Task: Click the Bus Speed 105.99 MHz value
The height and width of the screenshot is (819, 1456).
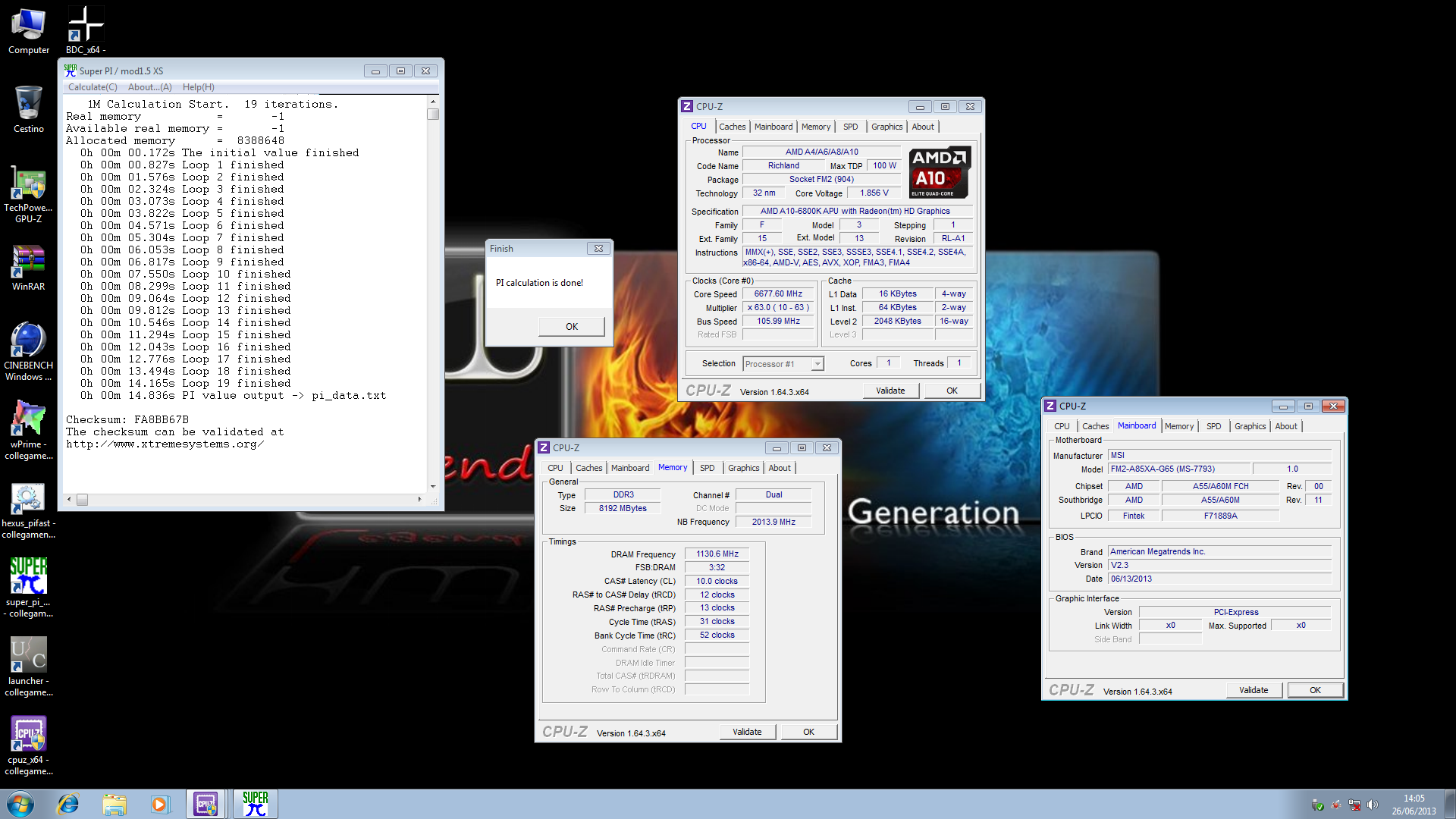Action: pos(778,321)
